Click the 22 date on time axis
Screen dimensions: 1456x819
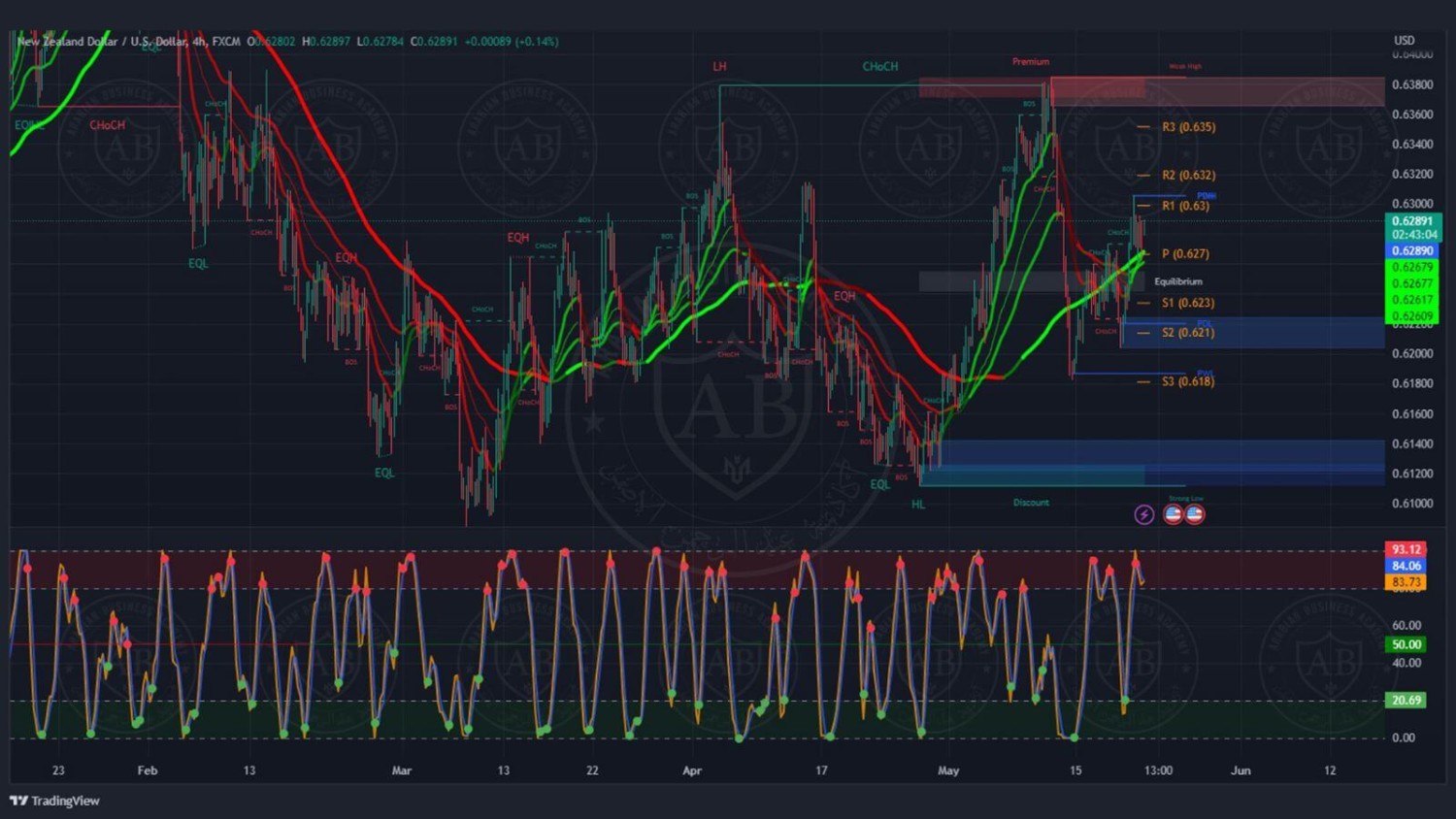tap(592, 770)
